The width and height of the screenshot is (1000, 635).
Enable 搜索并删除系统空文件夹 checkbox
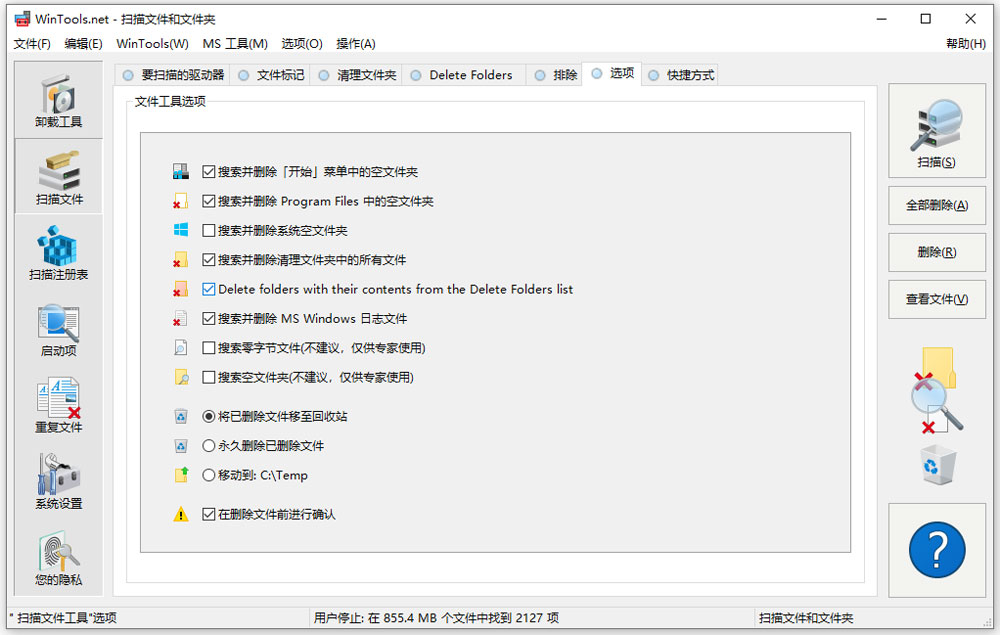(208, 230)
